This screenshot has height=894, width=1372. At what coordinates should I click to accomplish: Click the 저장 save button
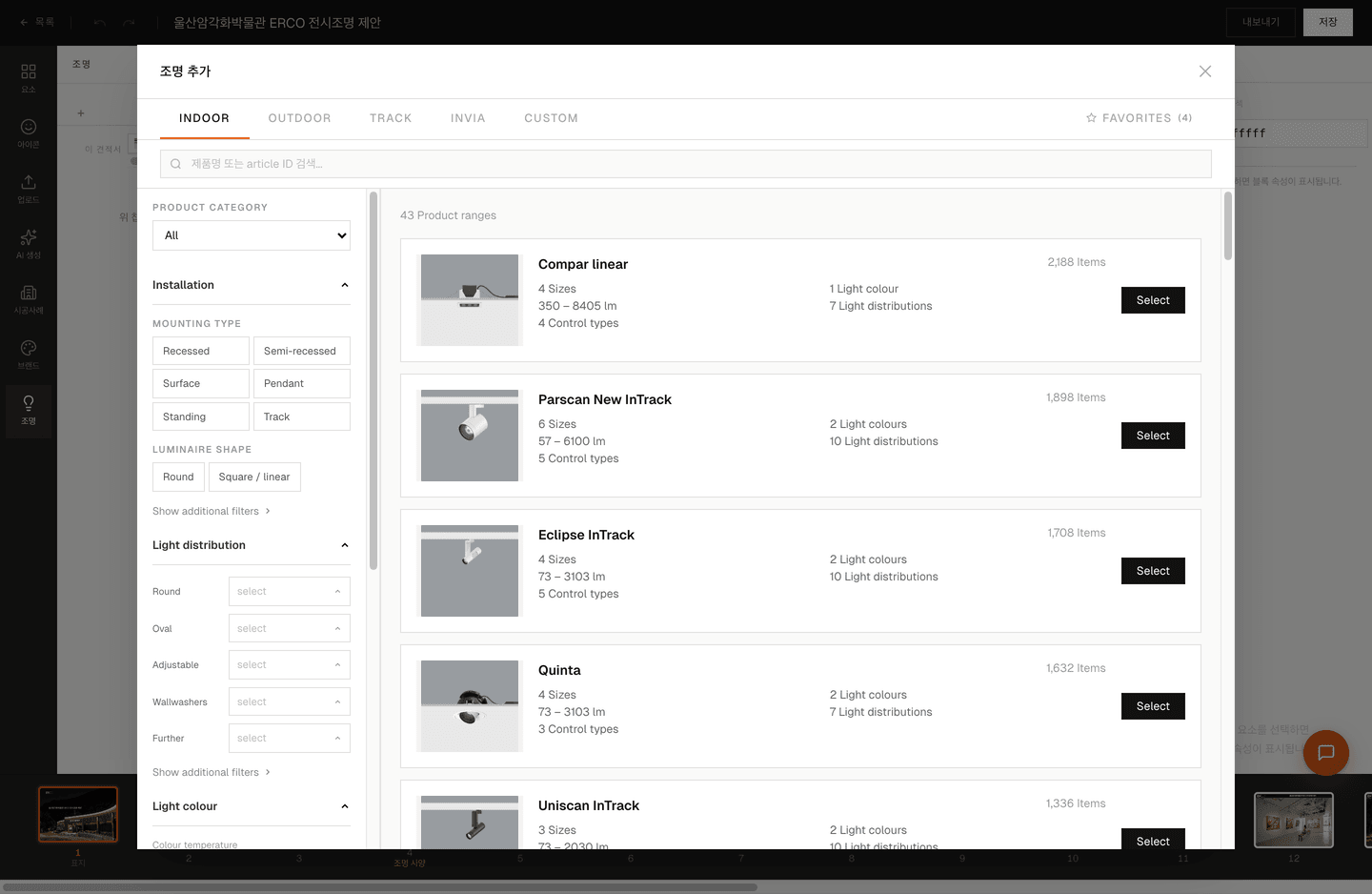[1328, 22]
